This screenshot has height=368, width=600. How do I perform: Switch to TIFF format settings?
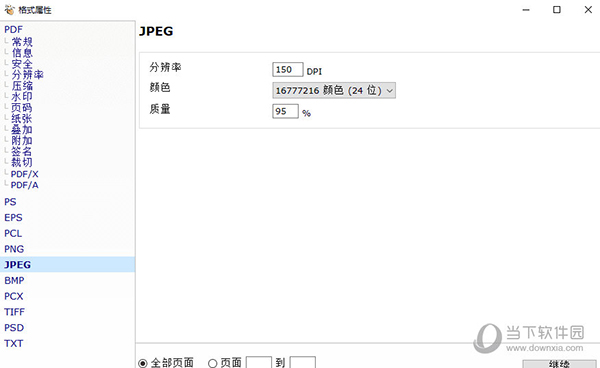[14, 312]
